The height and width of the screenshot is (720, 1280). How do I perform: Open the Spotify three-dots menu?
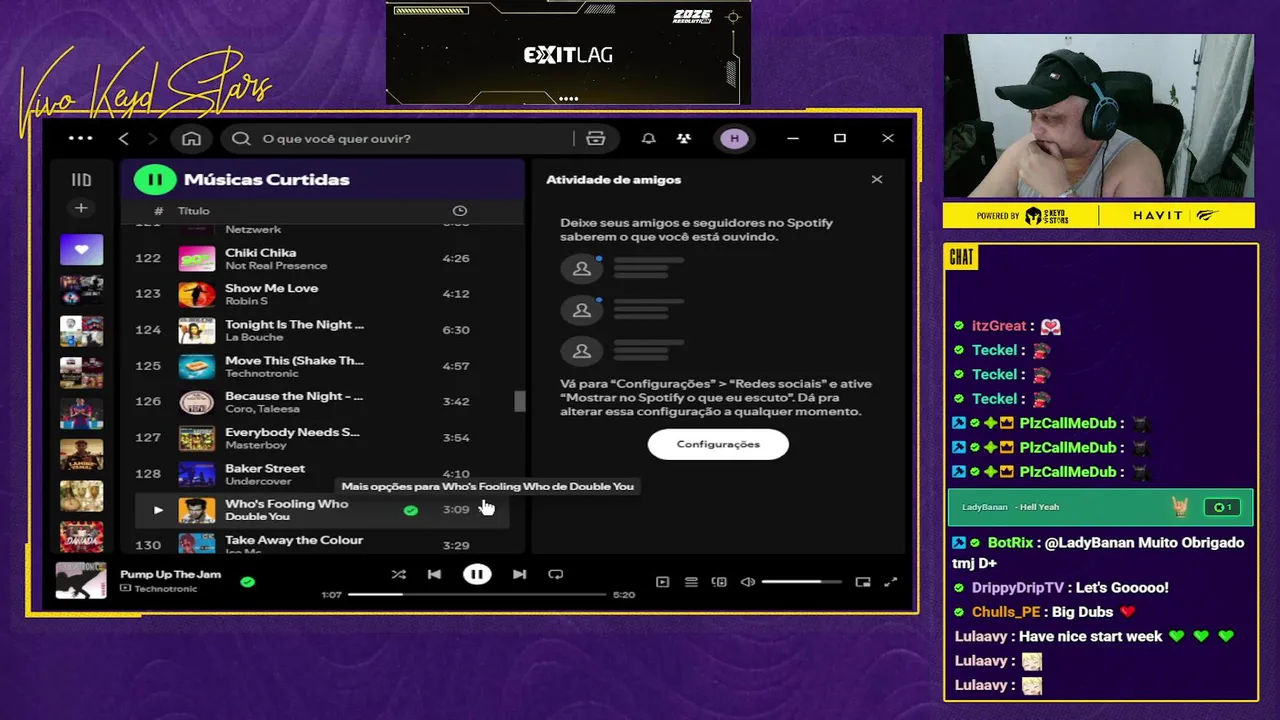pos(80,138)
